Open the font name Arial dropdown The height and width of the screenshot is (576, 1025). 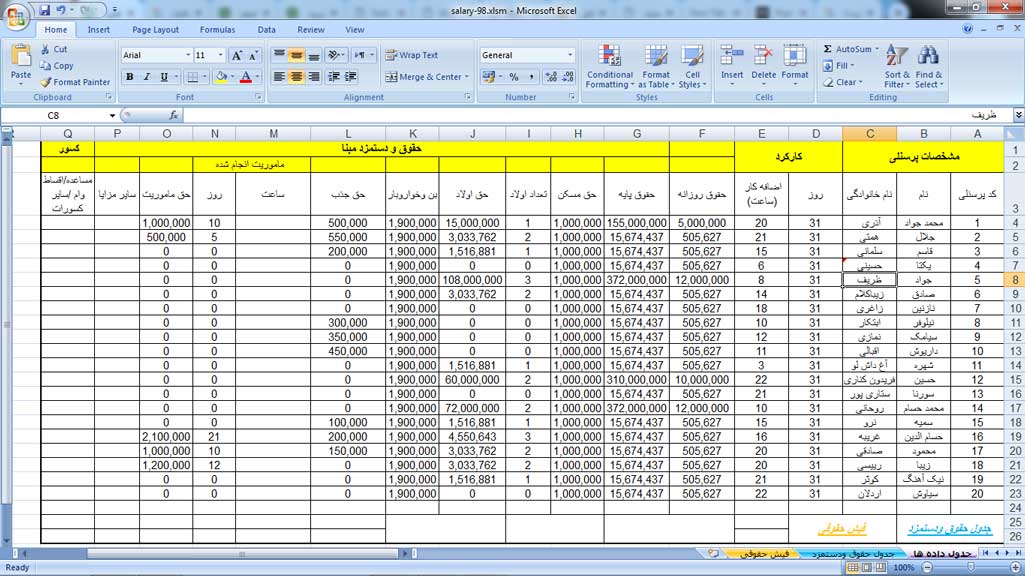coord(187,56)
